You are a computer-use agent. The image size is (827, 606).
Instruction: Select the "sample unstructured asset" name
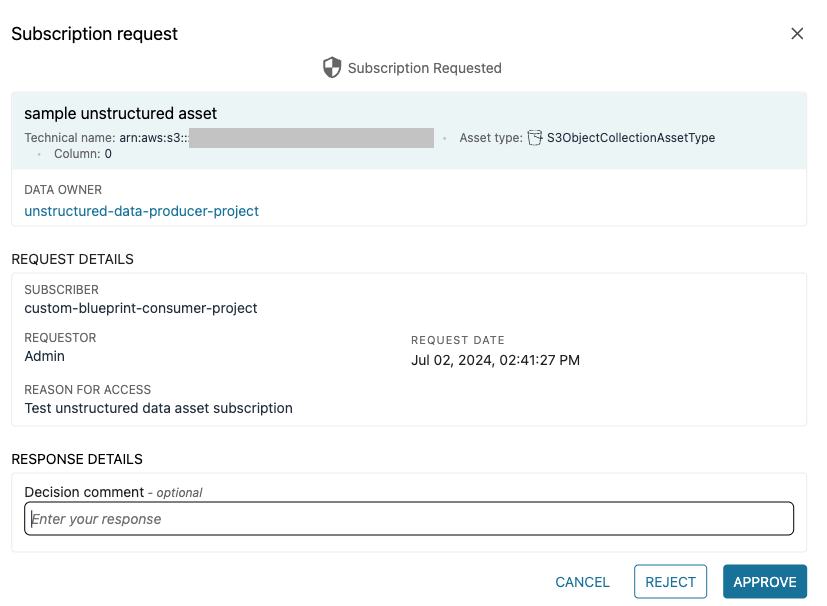click(120, 113)
